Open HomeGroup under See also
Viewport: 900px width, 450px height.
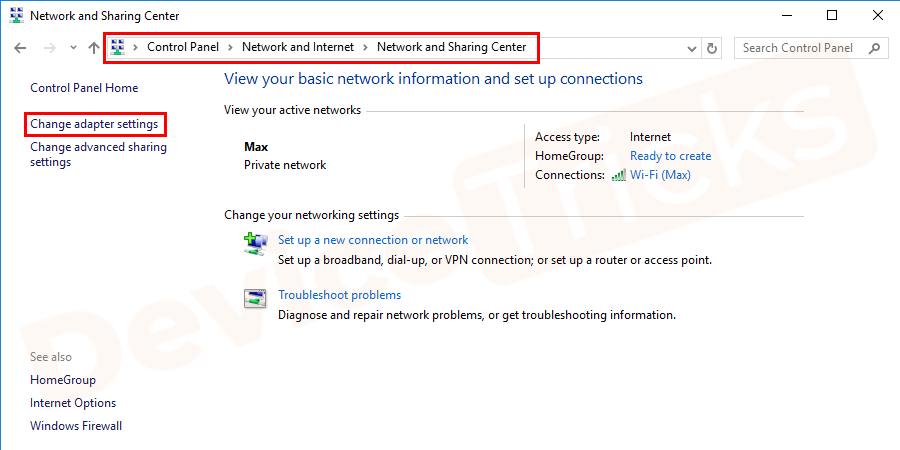point(63,380)
